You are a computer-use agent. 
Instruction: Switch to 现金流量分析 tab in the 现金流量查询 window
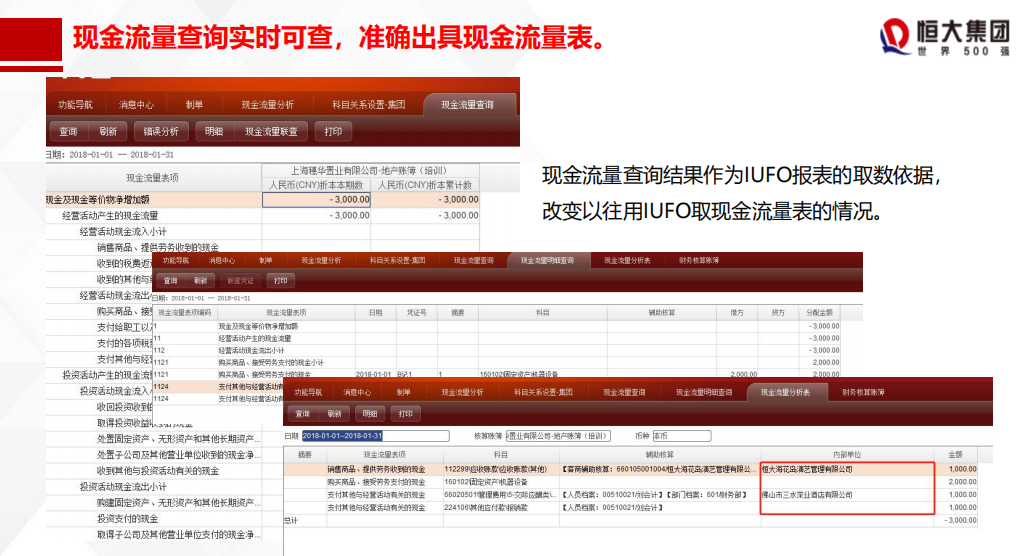coord(268,104)
